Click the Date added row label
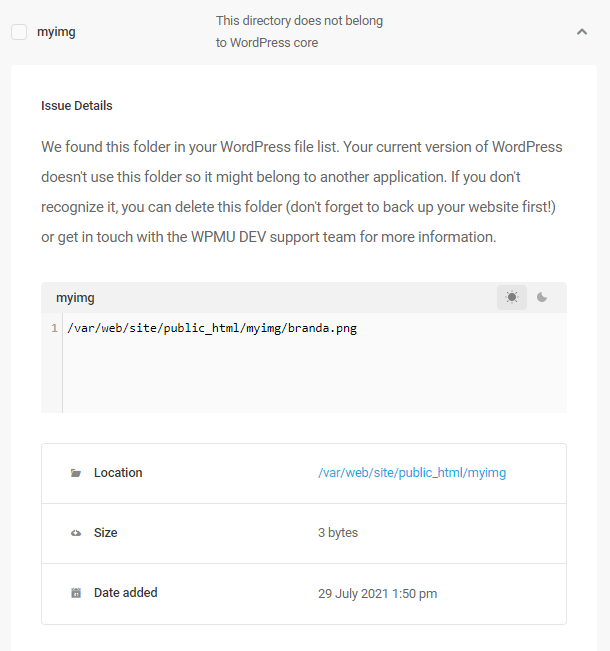The width and height of the screenshot is (610, 651). click(x=125, y=593)
